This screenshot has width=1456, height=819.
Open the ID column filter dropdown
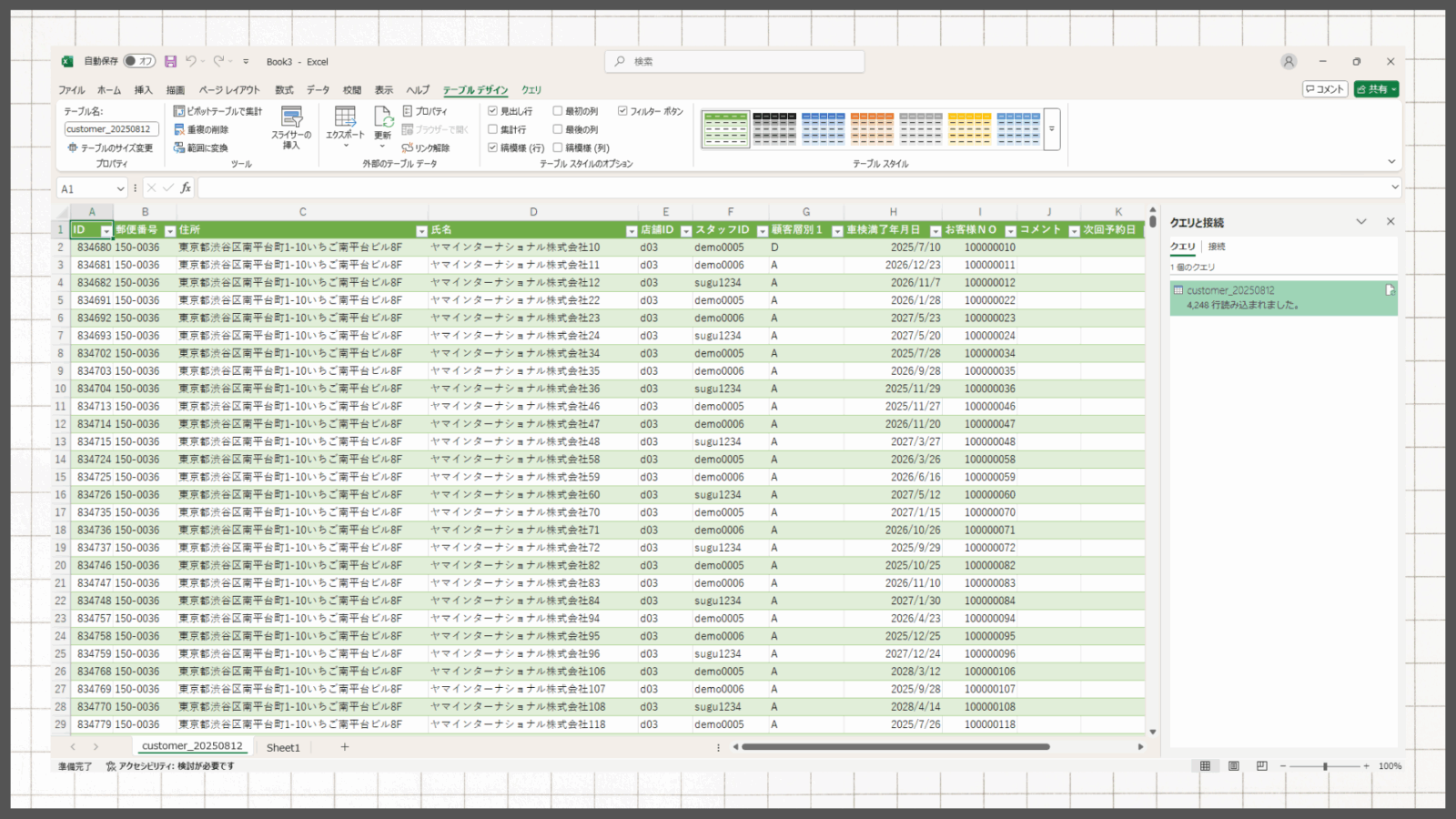pos(106,231)
